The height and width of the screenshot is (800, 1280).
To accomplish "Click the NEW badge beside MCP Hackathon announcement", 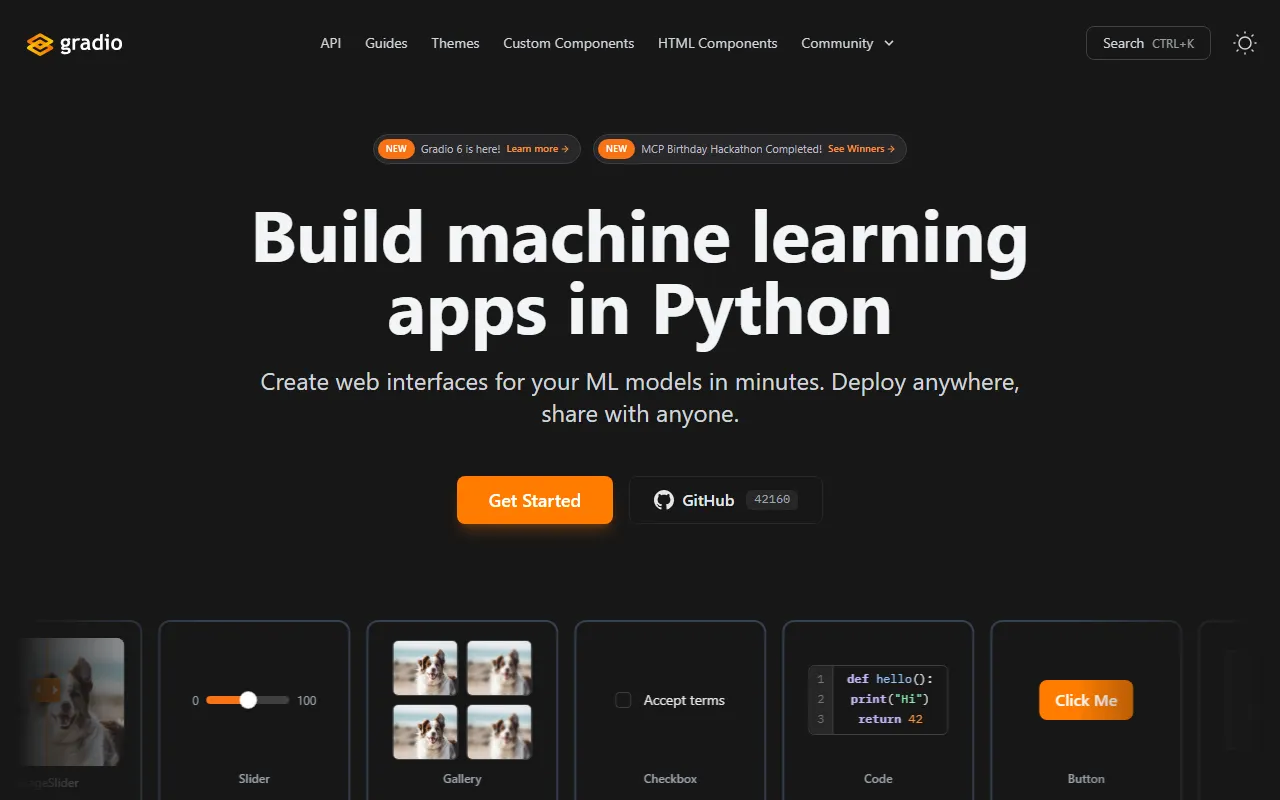I will (616, 149).
